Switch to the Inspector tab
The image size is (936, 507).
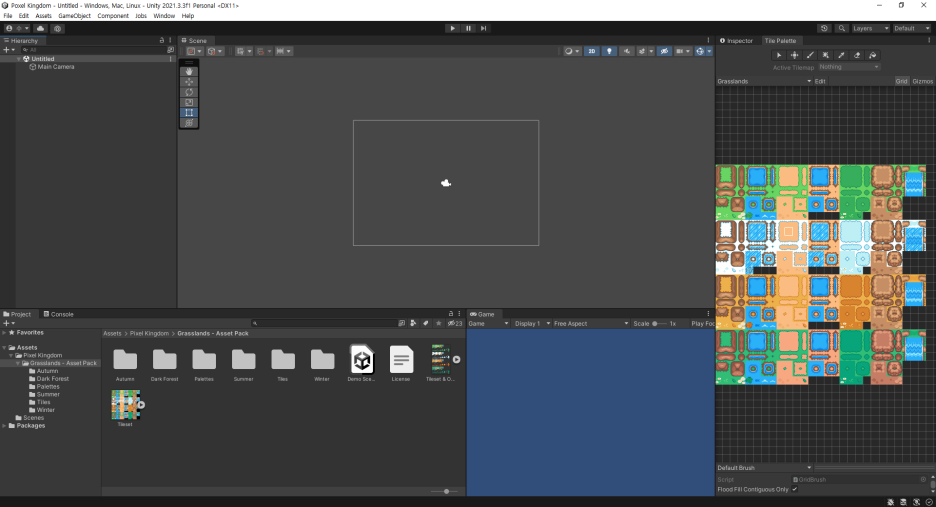pos(737,41)
